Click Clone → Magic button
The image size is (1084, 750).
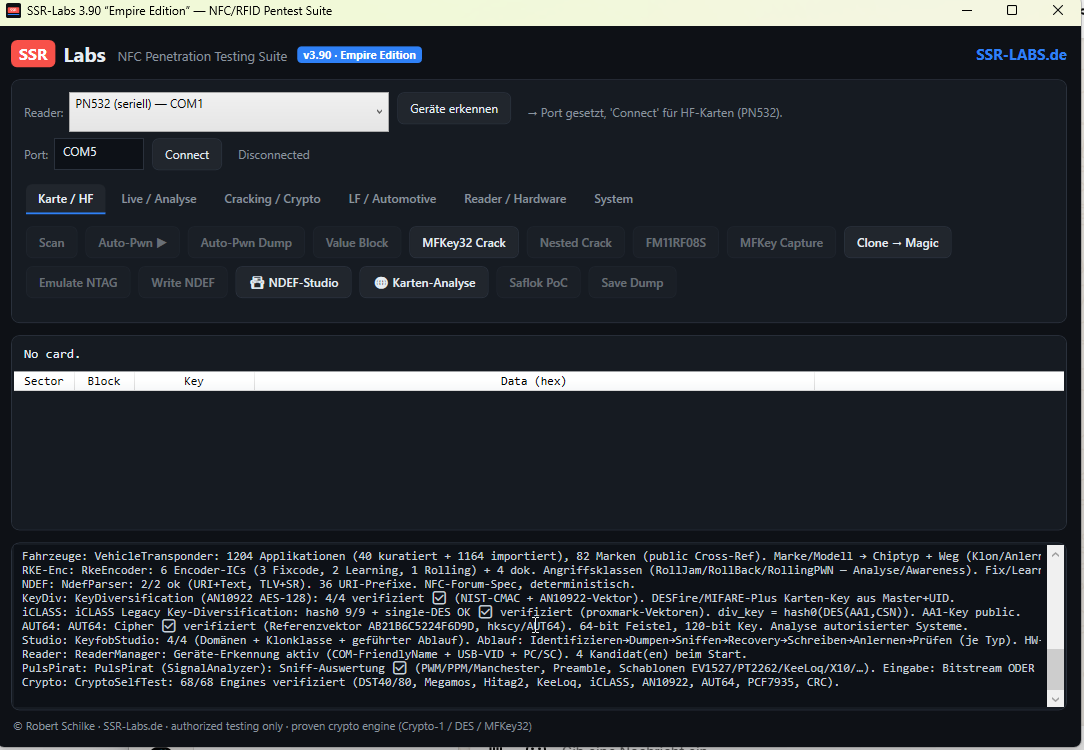click(897, 243)
